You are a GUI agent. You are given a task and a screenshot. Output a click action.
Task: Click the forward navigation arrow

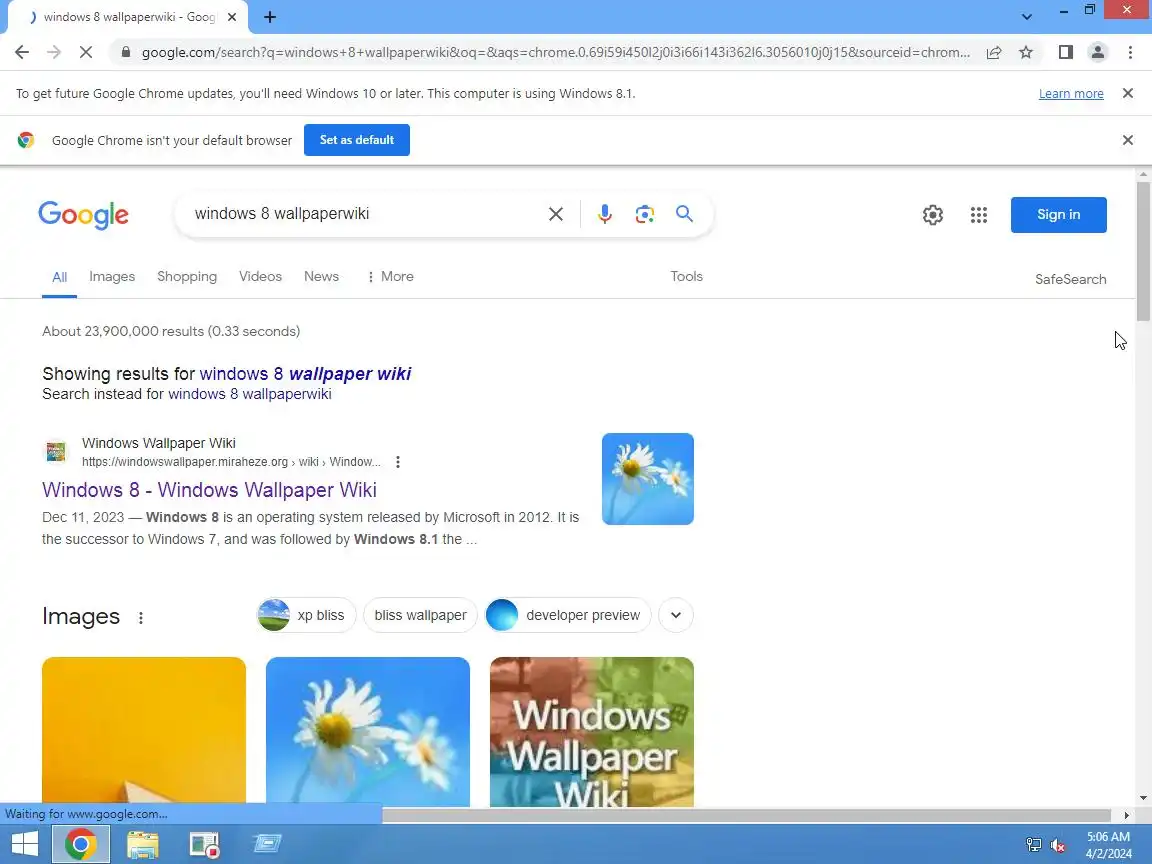(x=54, y=52)
